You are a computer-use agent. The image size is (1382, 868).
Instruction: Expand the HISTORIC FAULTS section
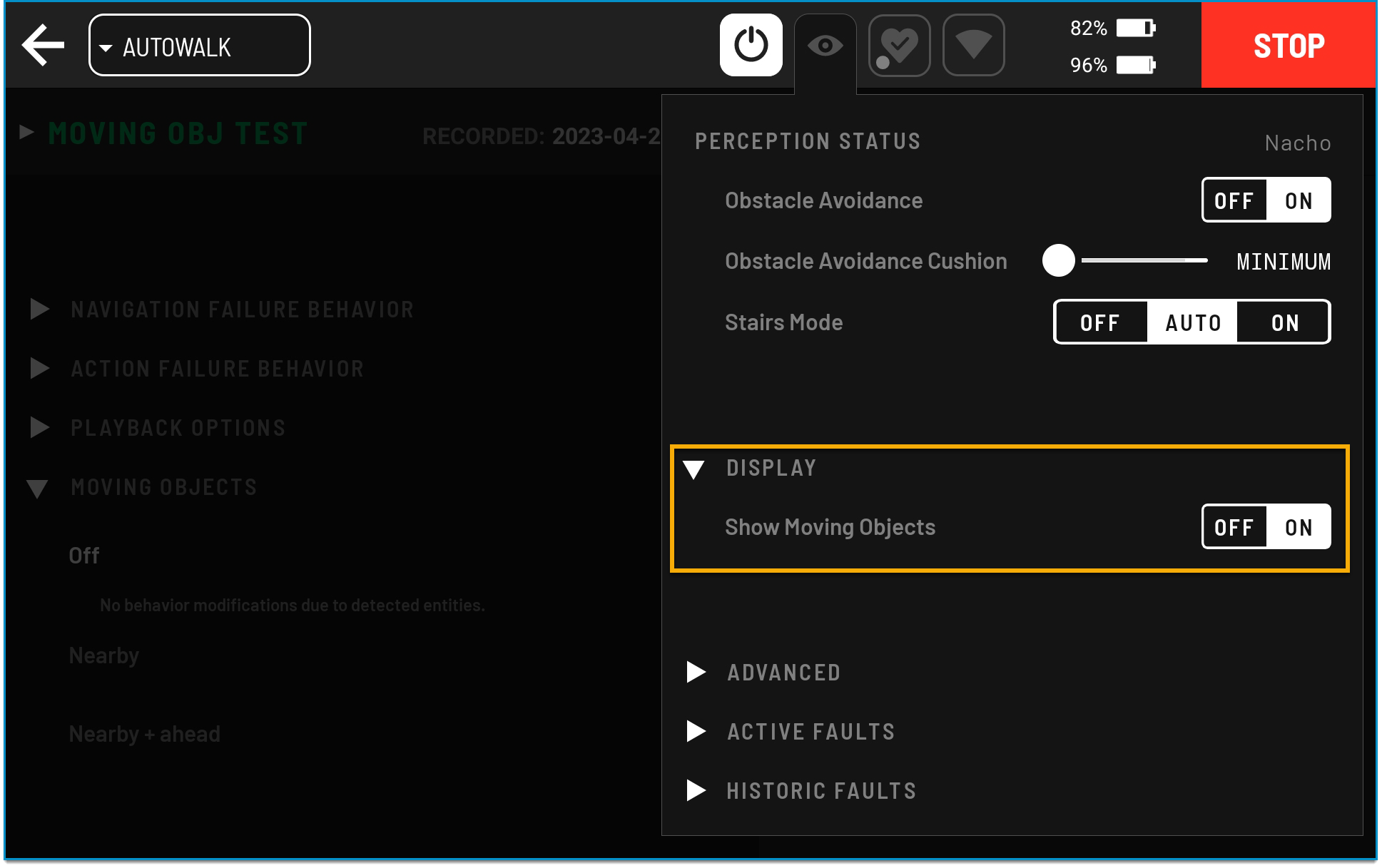pyautogui.click(x=696, y=790)
